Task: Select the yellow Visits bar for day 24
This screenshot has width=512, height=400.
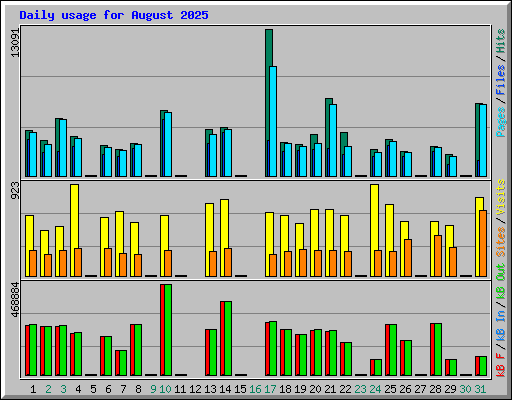Action: (375, 217)
